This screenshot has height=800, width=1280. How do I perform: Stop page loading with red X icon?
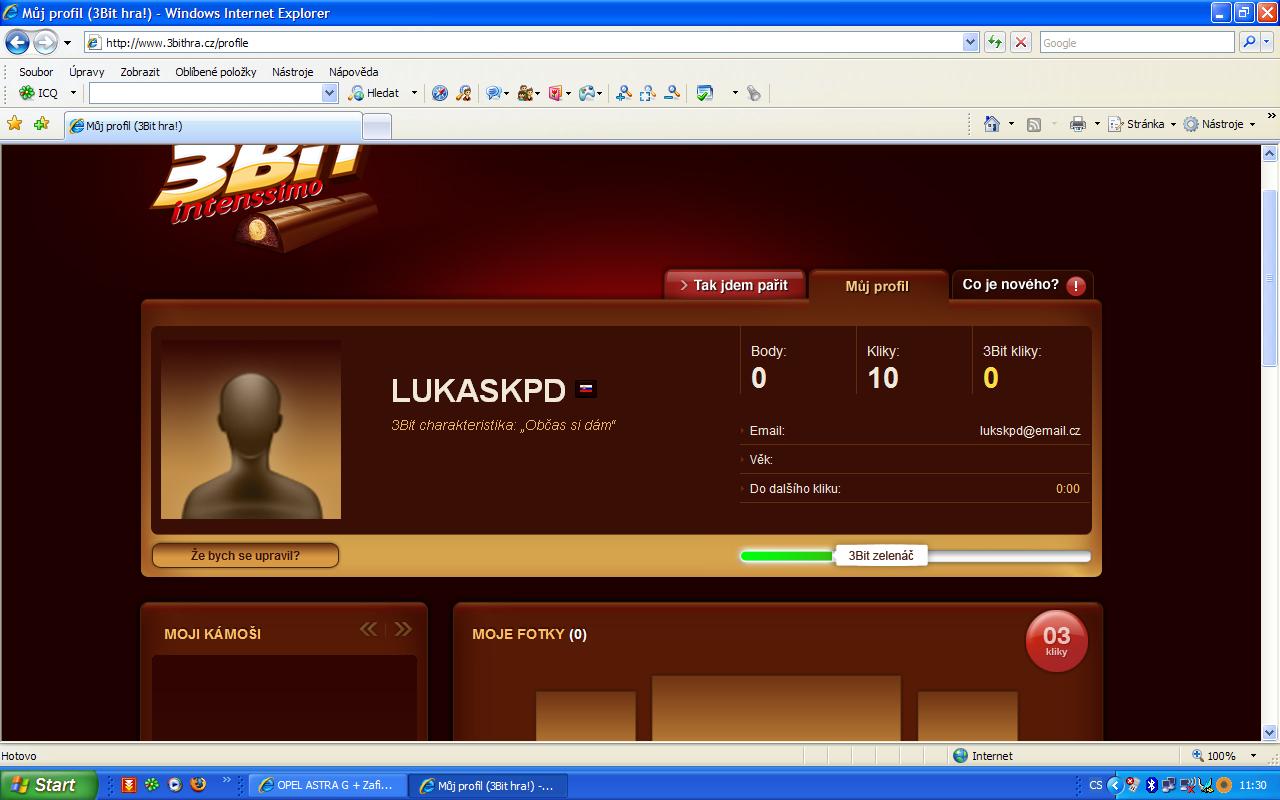click(x=1020, y=42)
